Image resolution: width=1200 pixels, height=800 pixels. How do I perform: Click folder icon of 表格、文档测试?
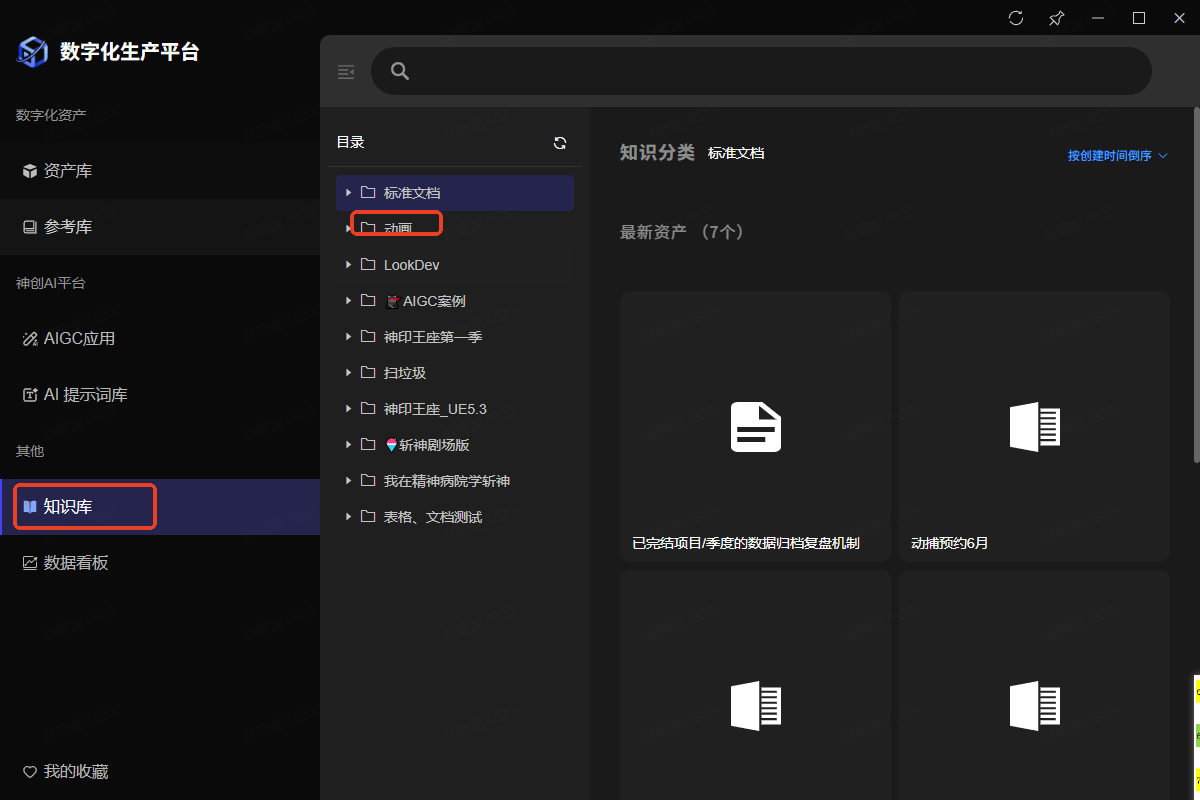[368, 516]
